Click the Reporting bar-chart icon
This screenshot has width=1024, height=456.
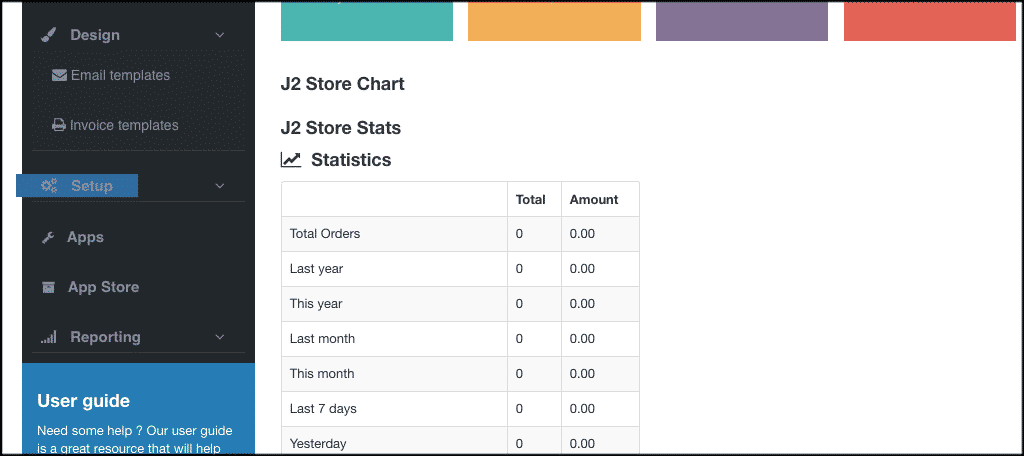pyautogui.click(x=48, y=338)
